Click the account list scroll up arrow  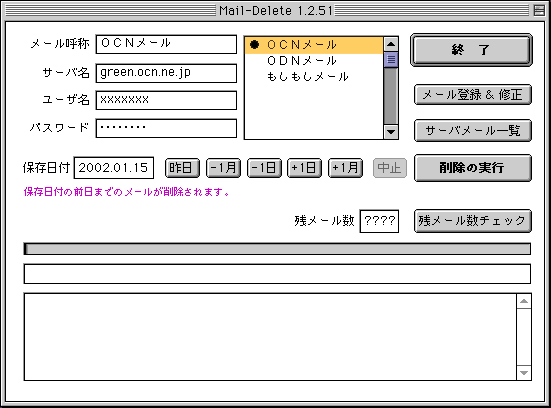(x=391, y=44)
